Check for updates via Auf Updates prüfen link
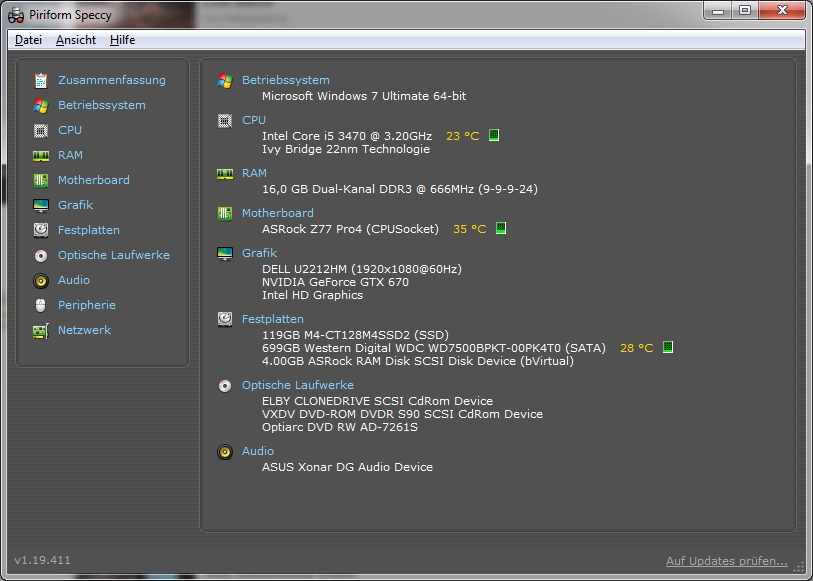Viewport: 813px width, 581px height. 726,561
